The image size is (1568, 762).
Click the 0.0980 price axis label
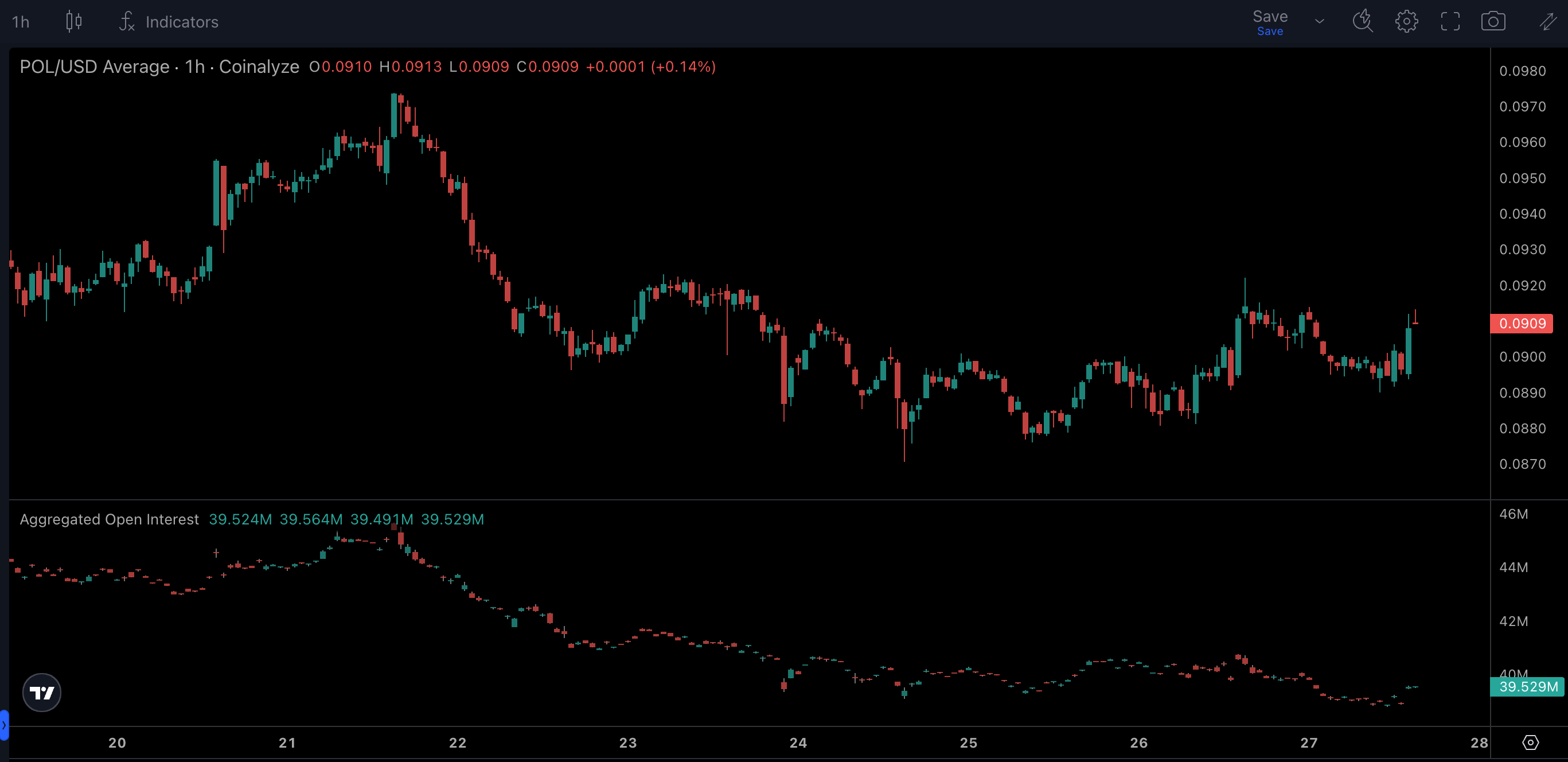[1522, 71]
